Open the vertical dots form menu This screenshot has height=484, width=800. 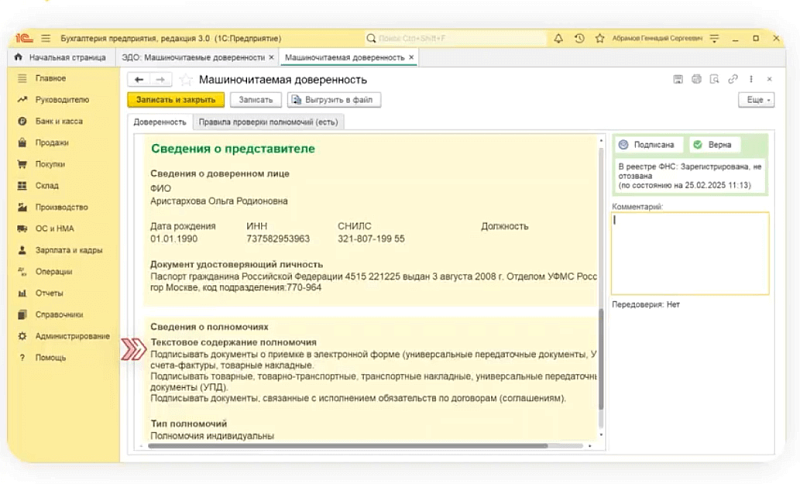[x=751, y=79]
